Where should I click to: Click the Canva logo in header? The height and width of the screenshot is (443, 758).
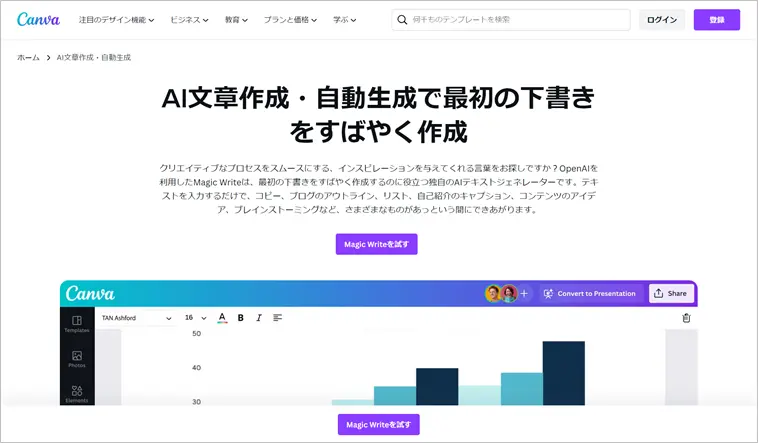coord(38,20)
